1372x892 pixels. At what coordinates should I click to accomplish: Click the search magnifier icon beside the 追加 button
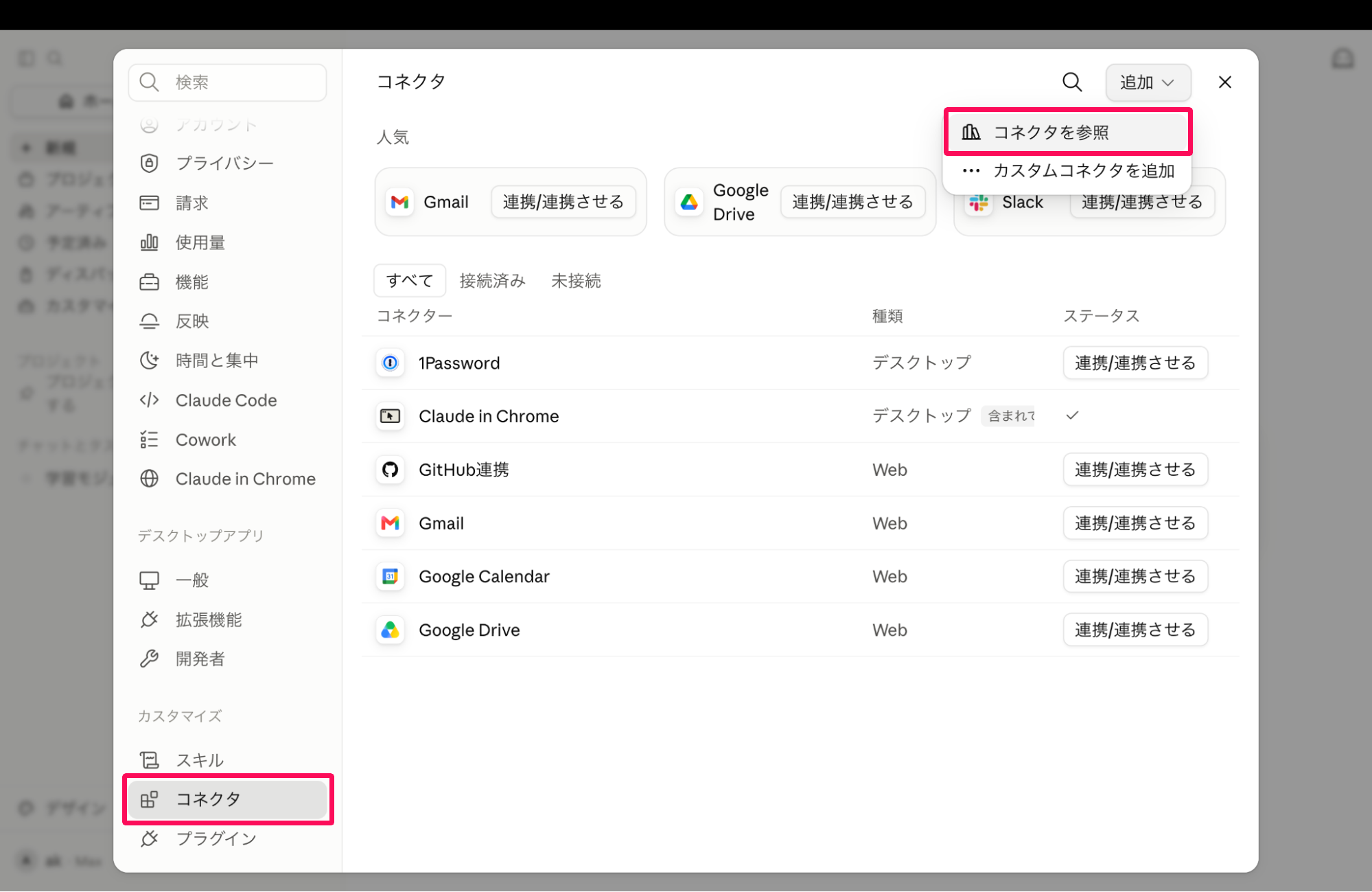(x=1072, y=82)
